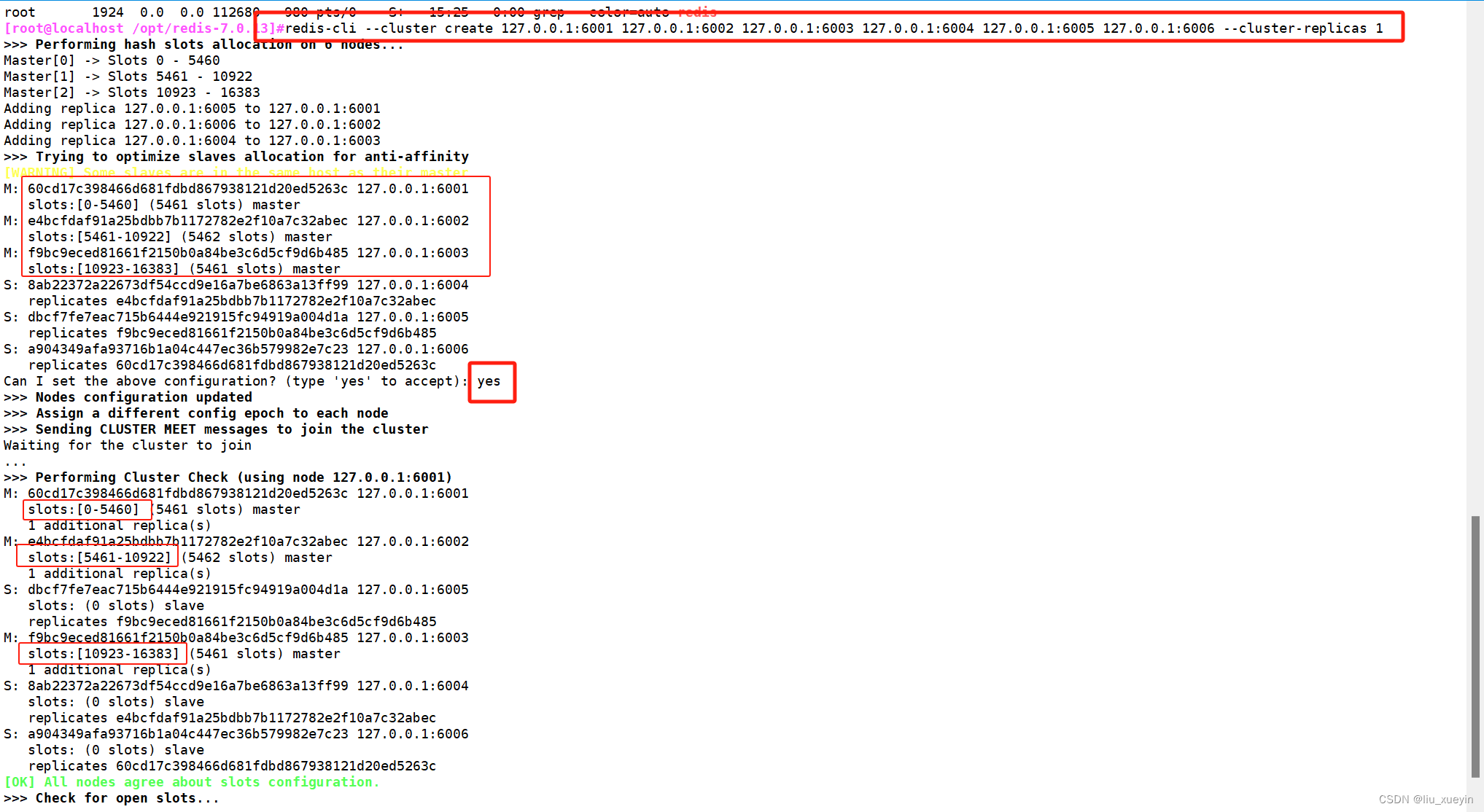Click the 'yes' confirmation button
This screenshot has width=1484, height=812.
click(x=488, y=381)
